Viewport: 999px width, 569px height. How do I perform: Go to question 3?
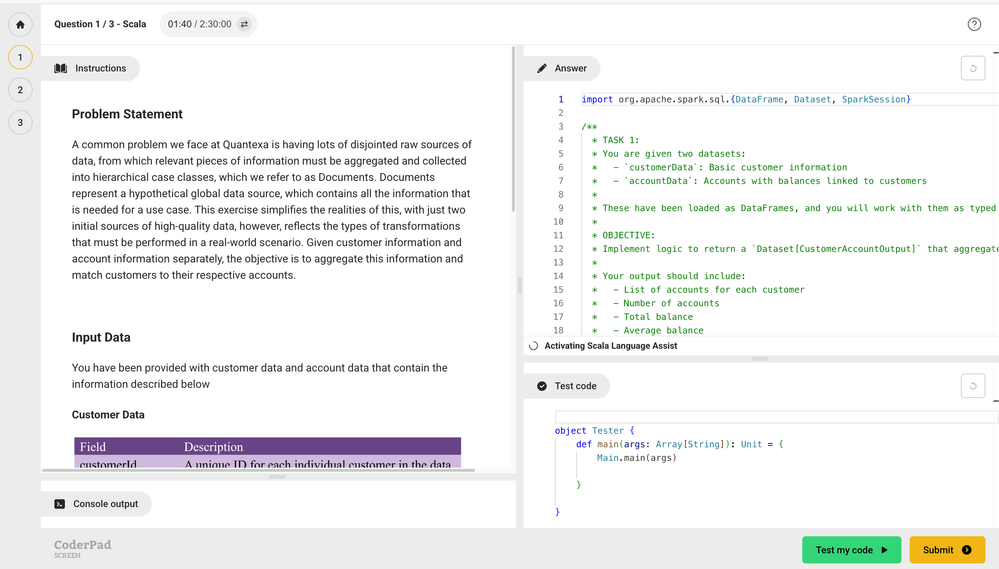tap(20, 122)
